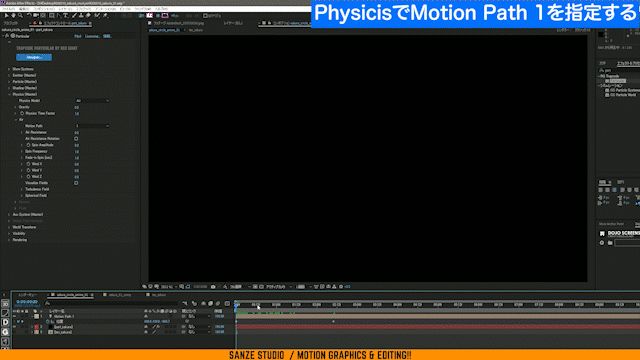Click the Spin Frequency value
This screenshot has height=360, width=640.
coord(77,151)
